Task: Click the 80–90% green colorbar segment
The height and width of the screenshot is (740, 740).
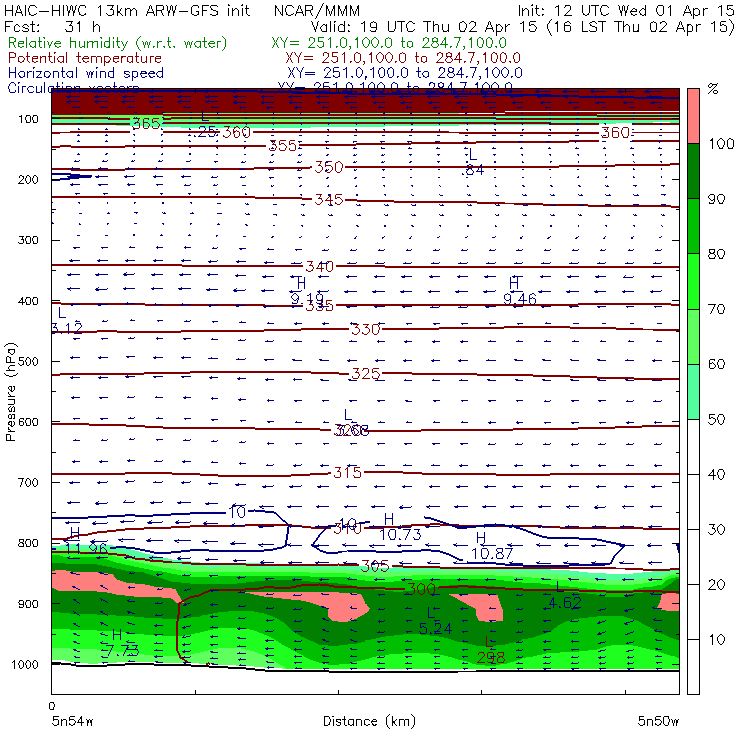Action: pyautogui.click(x=693, y=226)
